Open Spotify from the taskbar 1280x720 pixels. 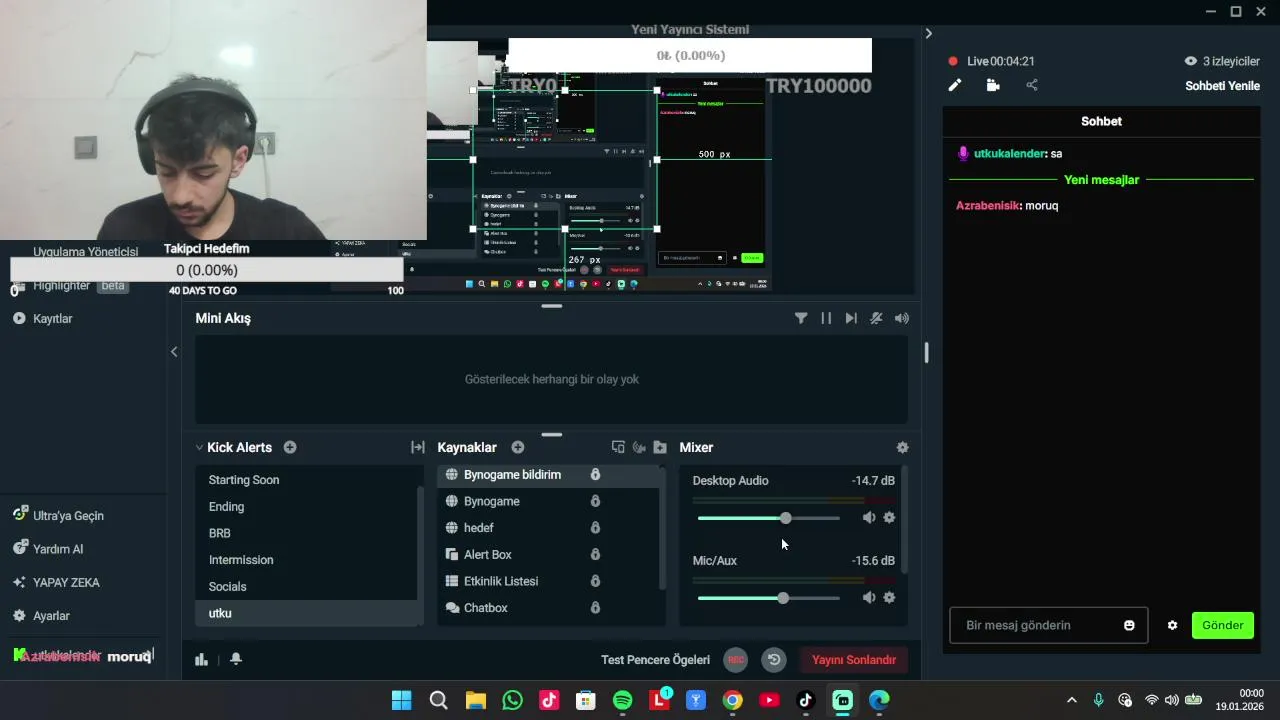coord(622,700)
